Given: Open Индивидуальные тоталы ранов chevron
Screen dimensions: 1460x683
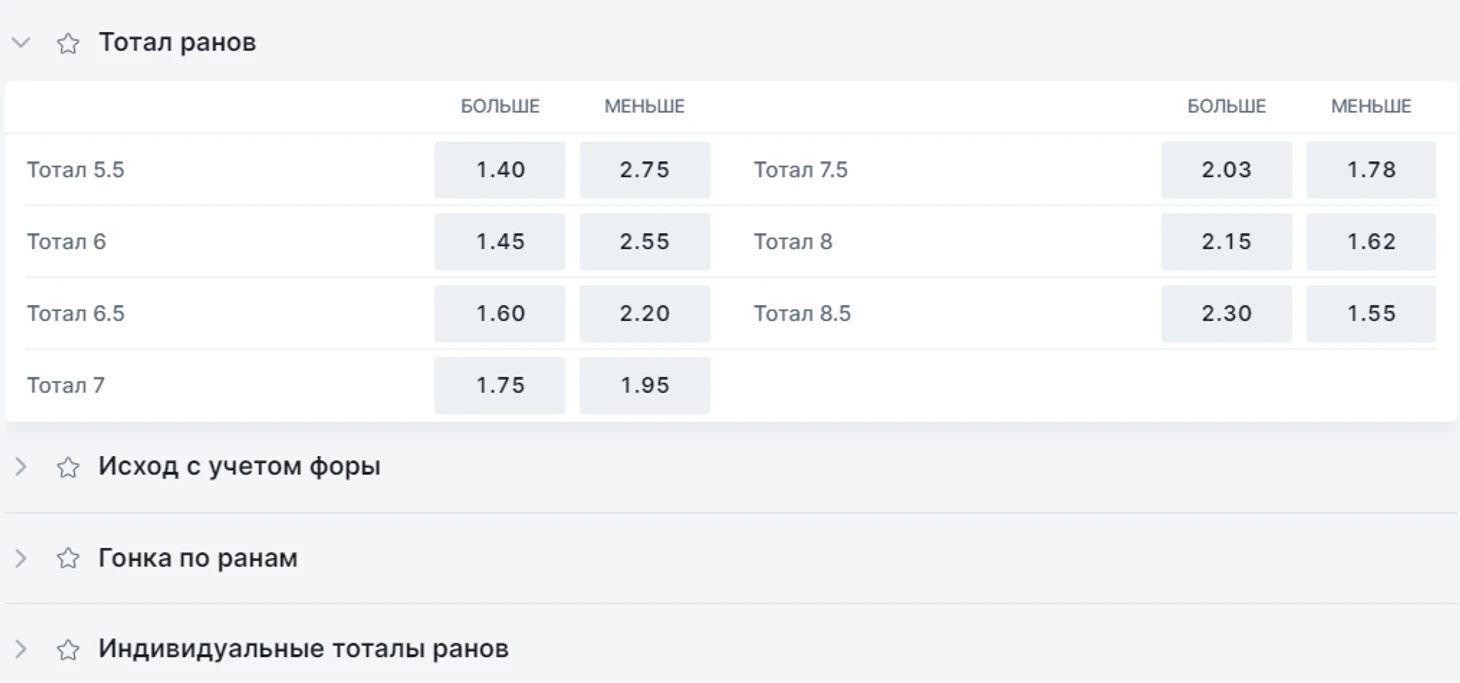Looking at the screenshot, I should coord(21,649).
